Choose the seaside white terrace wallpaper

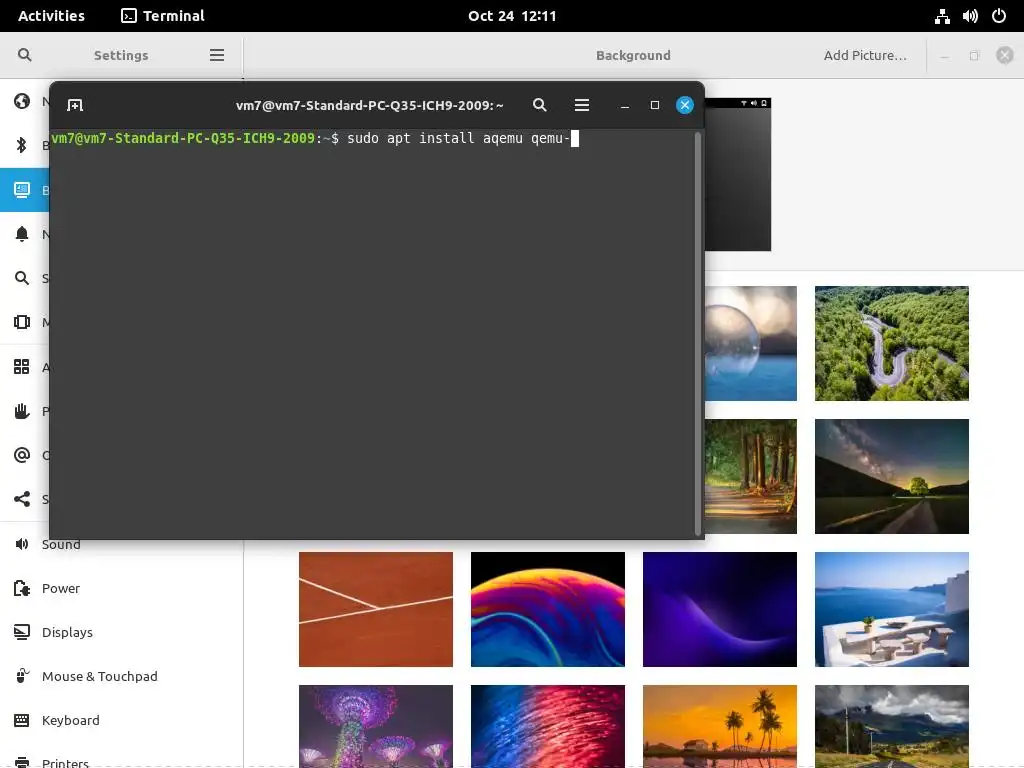(x=891, y=609)
